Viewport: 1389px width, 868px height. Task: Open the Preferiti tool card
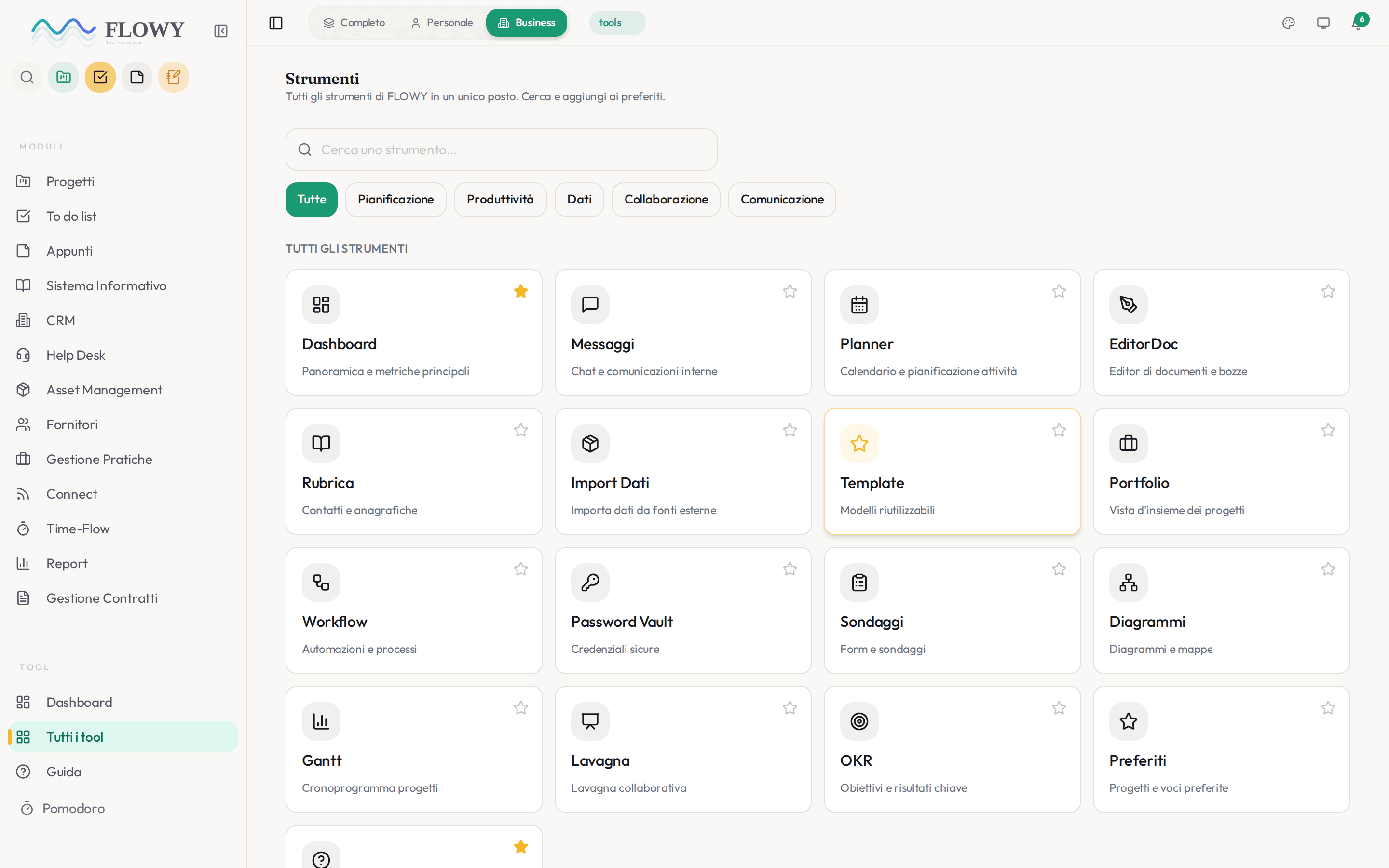point(1221,749)
